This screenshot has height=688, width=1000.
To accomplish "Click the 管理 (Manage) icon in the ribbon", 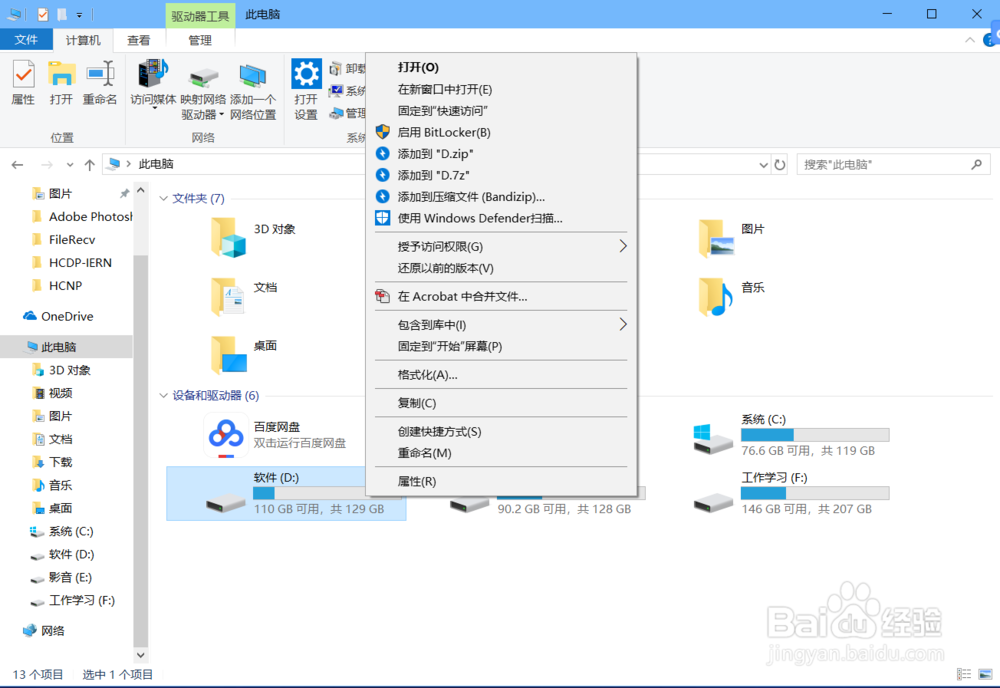I will [x=339, y=112].
